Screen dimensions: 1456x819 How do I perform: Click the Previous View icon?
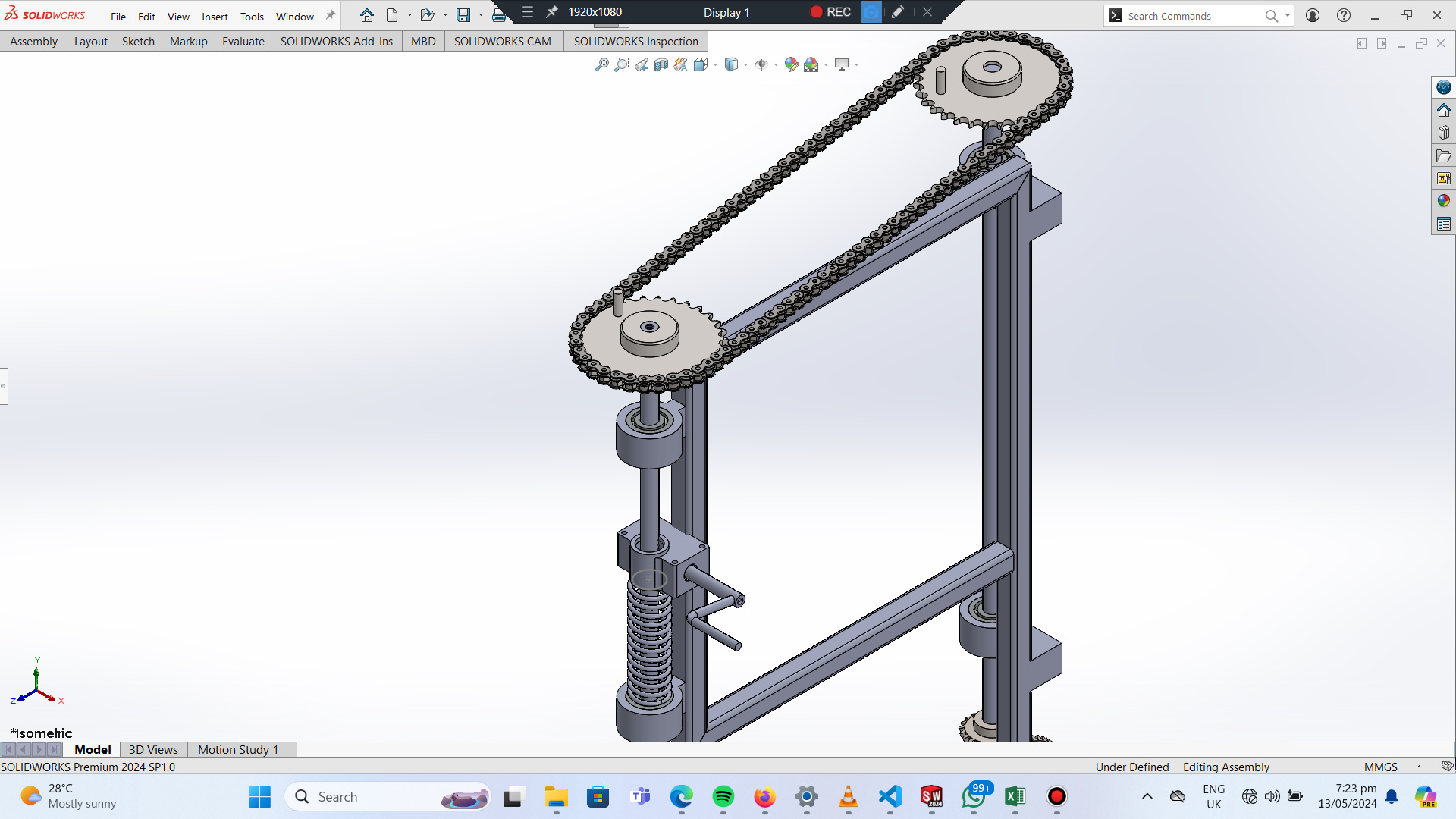(642, 65)
